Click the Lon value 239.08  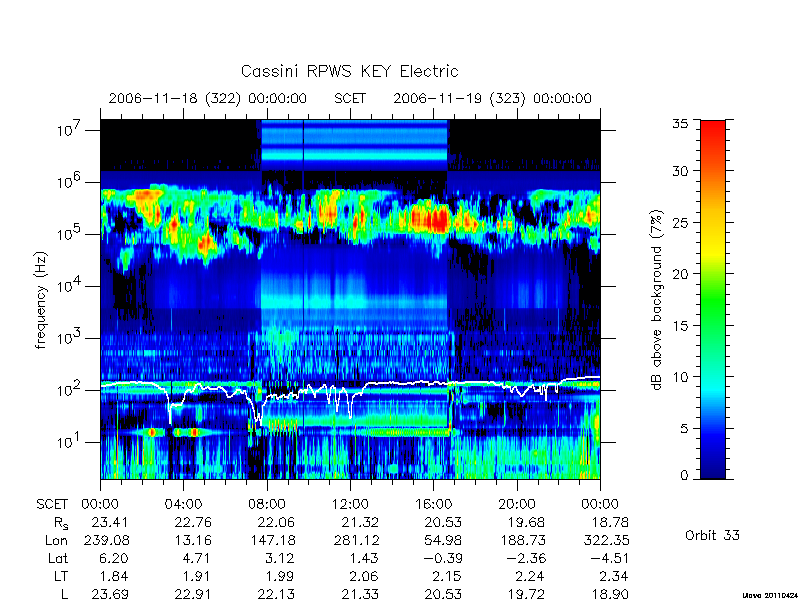[106, 540]
